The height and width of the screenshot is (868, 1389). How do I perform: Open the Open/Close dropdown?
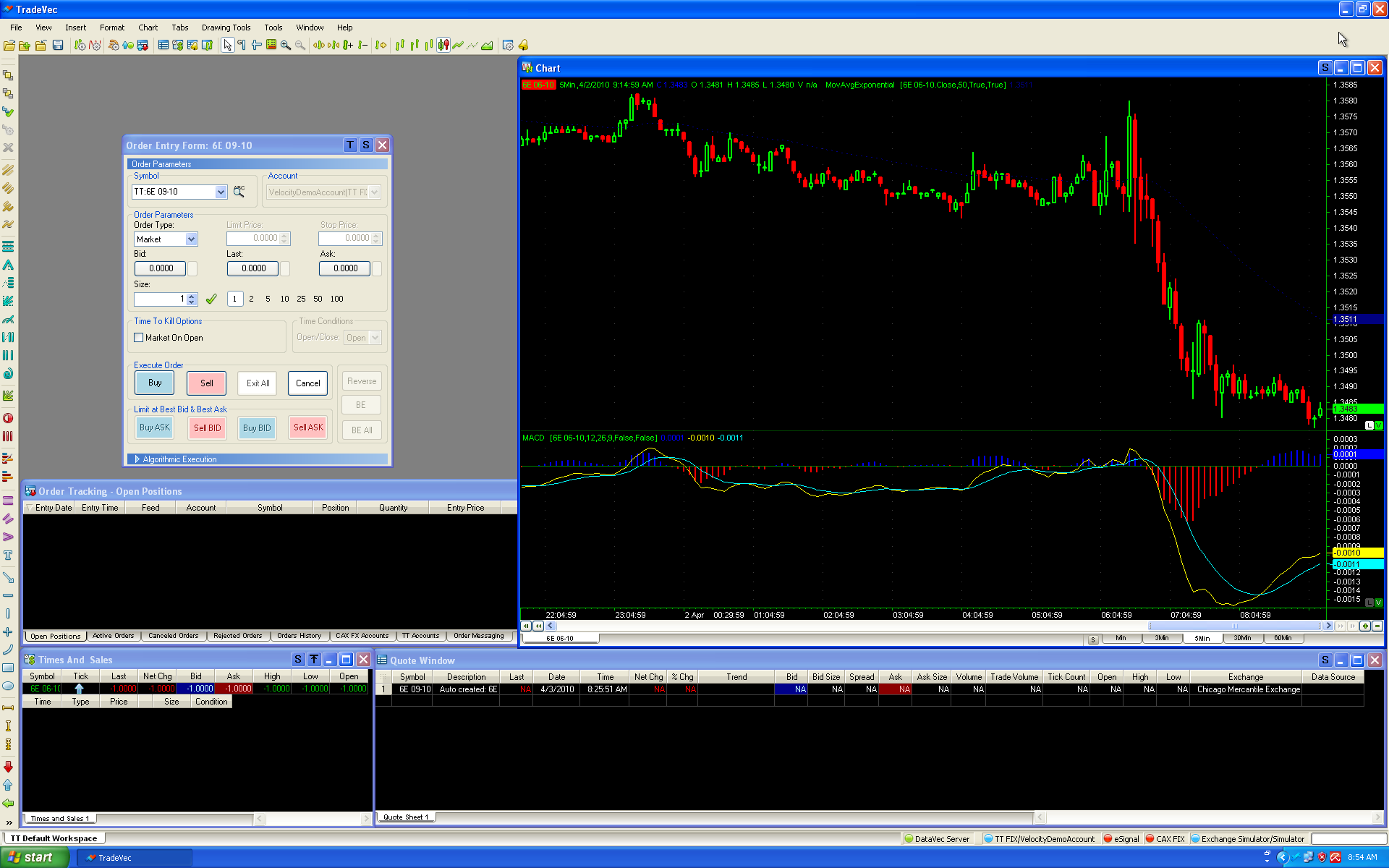[x=375, y=338]
